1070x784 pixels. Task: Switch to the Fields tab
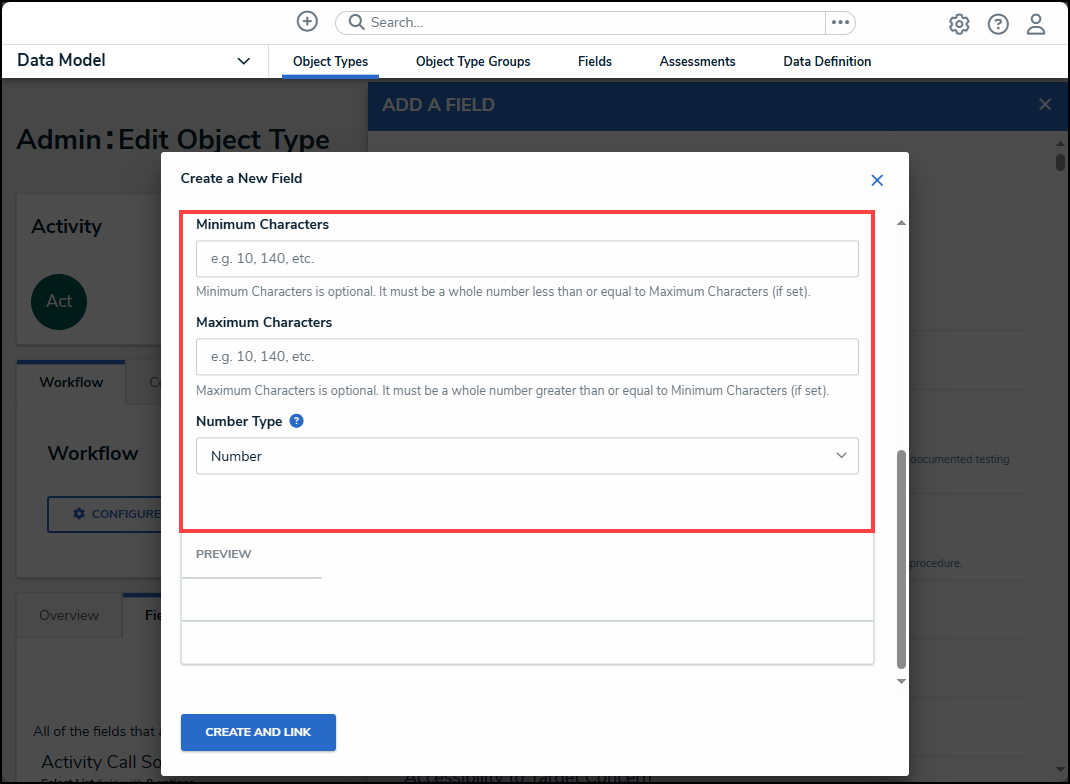(595, 61)
